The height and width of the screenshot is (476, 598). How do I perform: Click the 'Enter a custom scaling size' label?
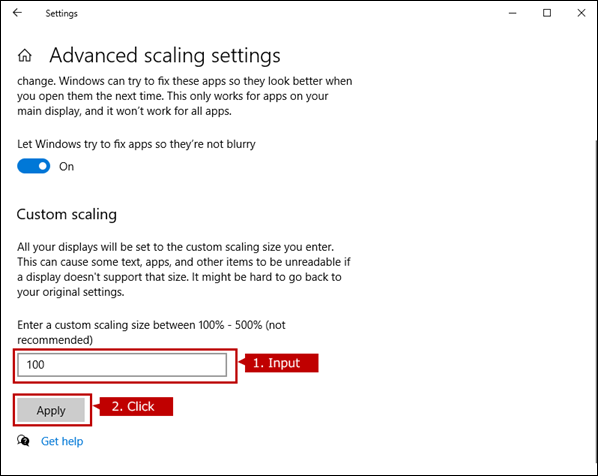151,332
